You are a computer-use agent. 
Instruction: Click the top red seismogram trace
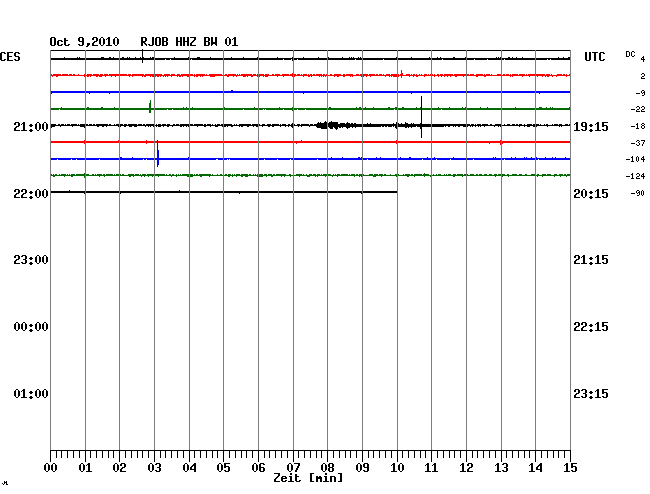(x=310, y=75)
